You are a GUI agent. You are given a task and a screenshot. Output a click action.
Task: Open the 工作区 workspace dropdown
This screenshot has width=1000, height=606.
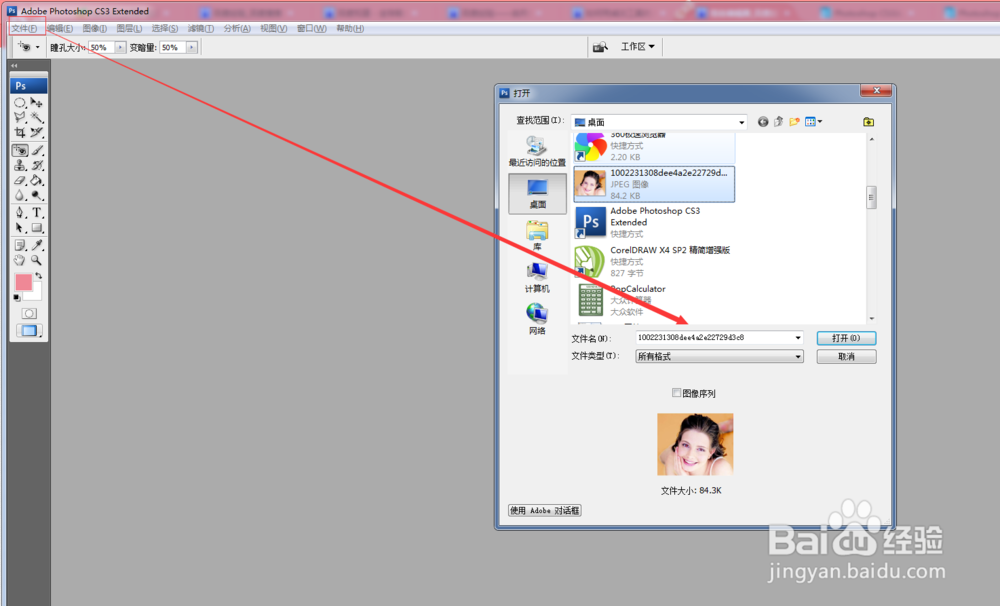point(638,47)
